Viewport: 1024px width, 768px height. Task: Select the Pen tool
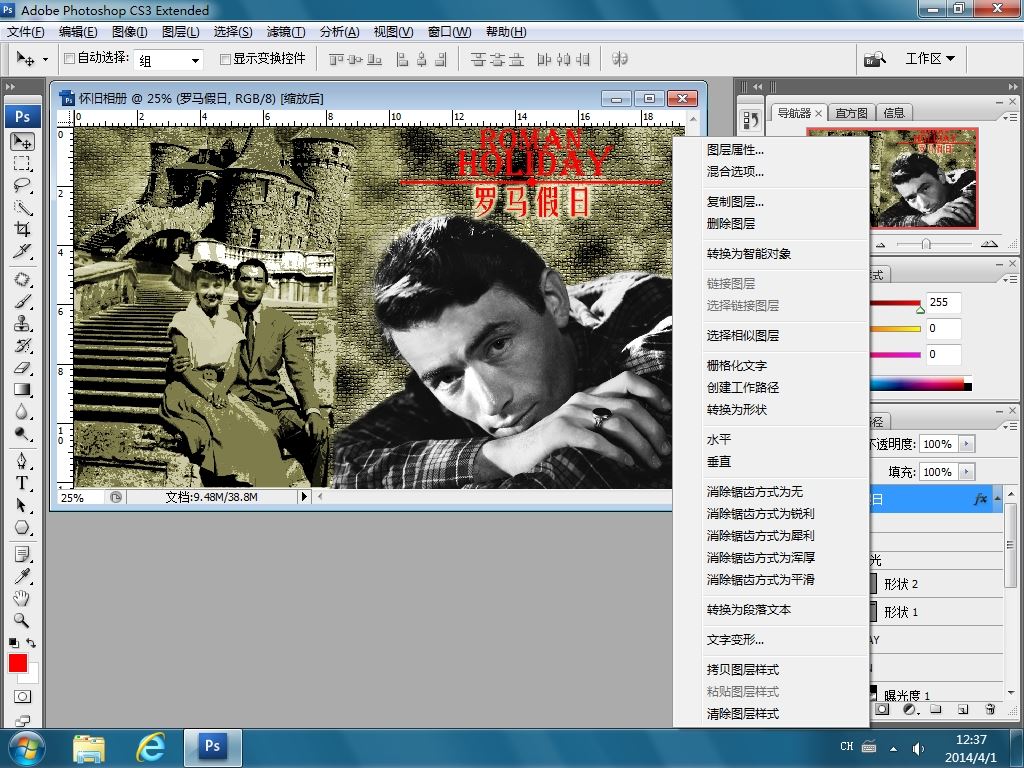[22, 461]
